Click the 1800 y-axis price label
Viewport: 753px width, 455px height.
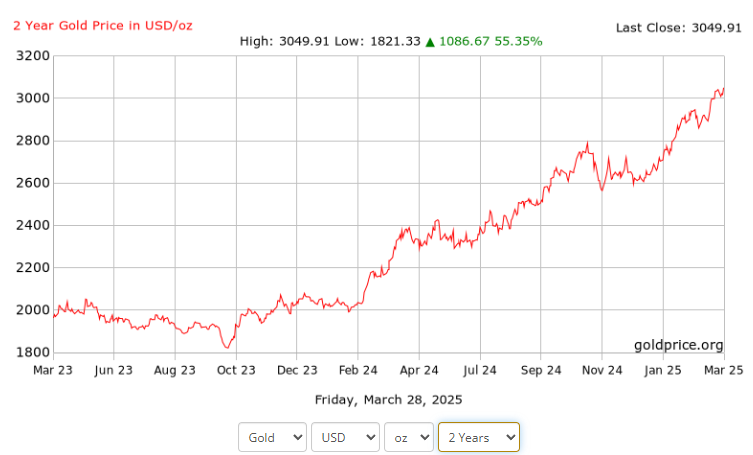(29, 352)
